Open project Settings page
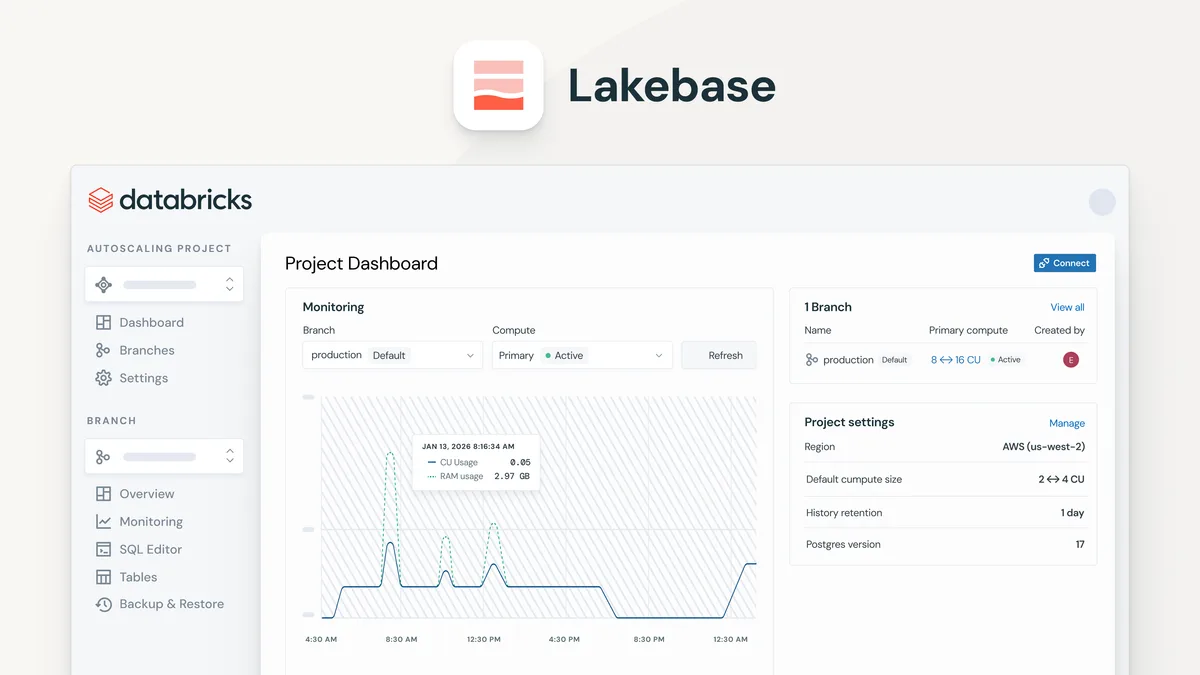Screen dimensions: 1200x675 click(144, 378)
